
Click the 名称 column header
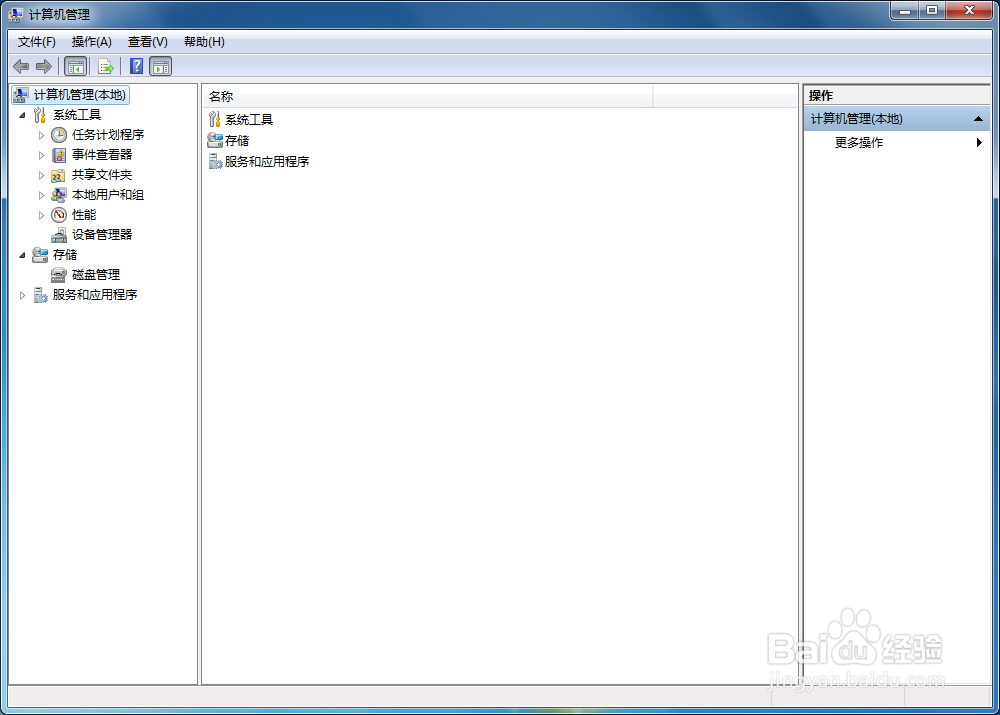tap(428, 96)
